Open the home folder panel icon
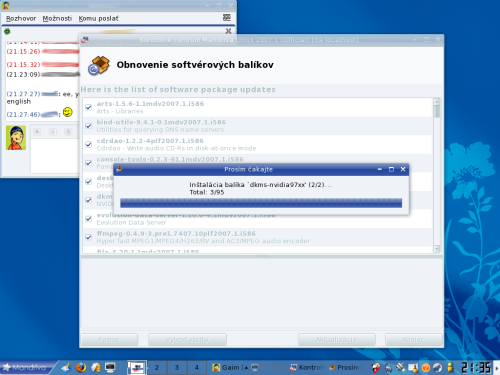The width and height of the screenshot is (500, 375). (x=96, y=367)
